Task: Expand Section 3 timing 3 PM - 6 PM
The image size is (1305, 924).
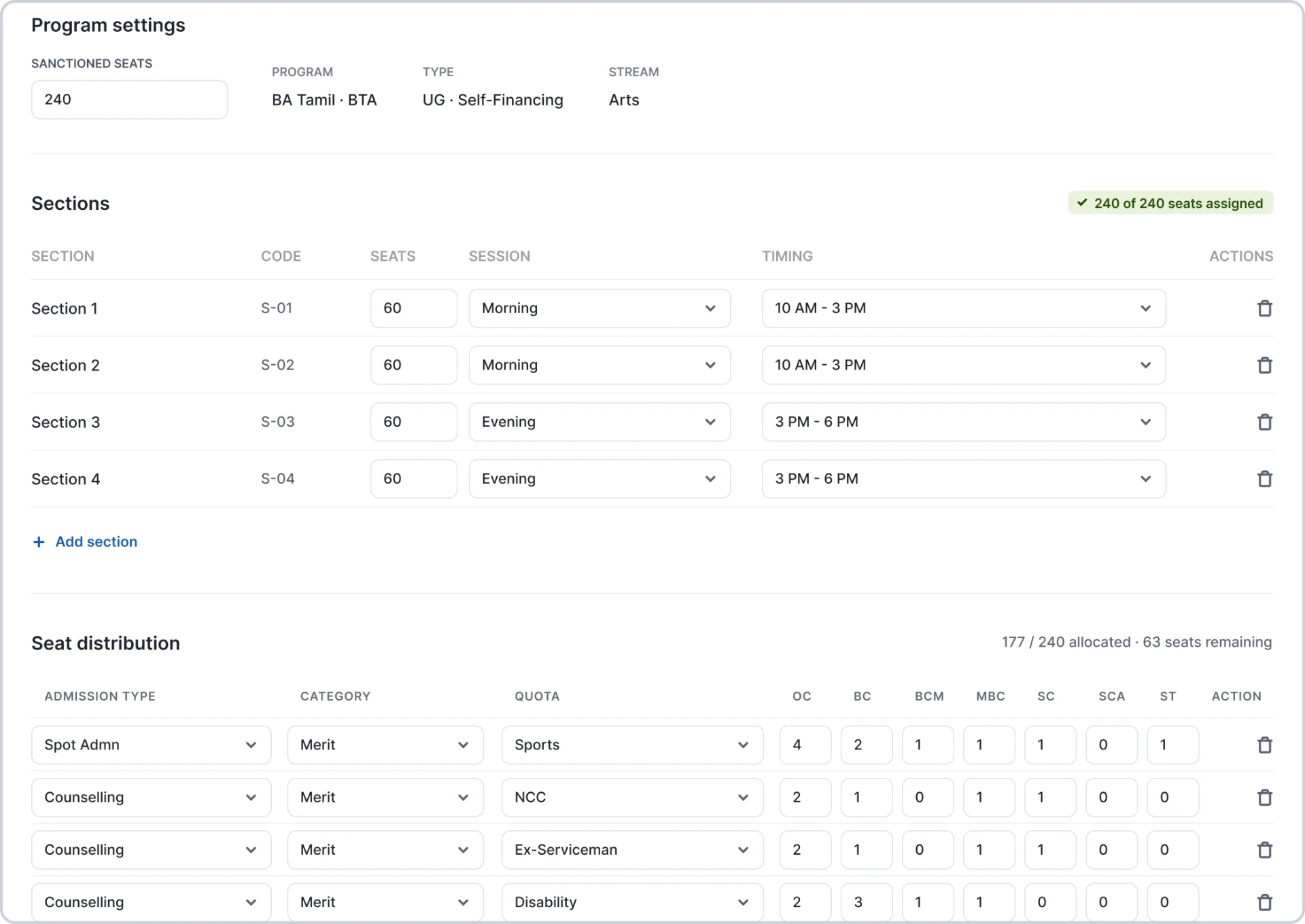Action: coord(964,422)
